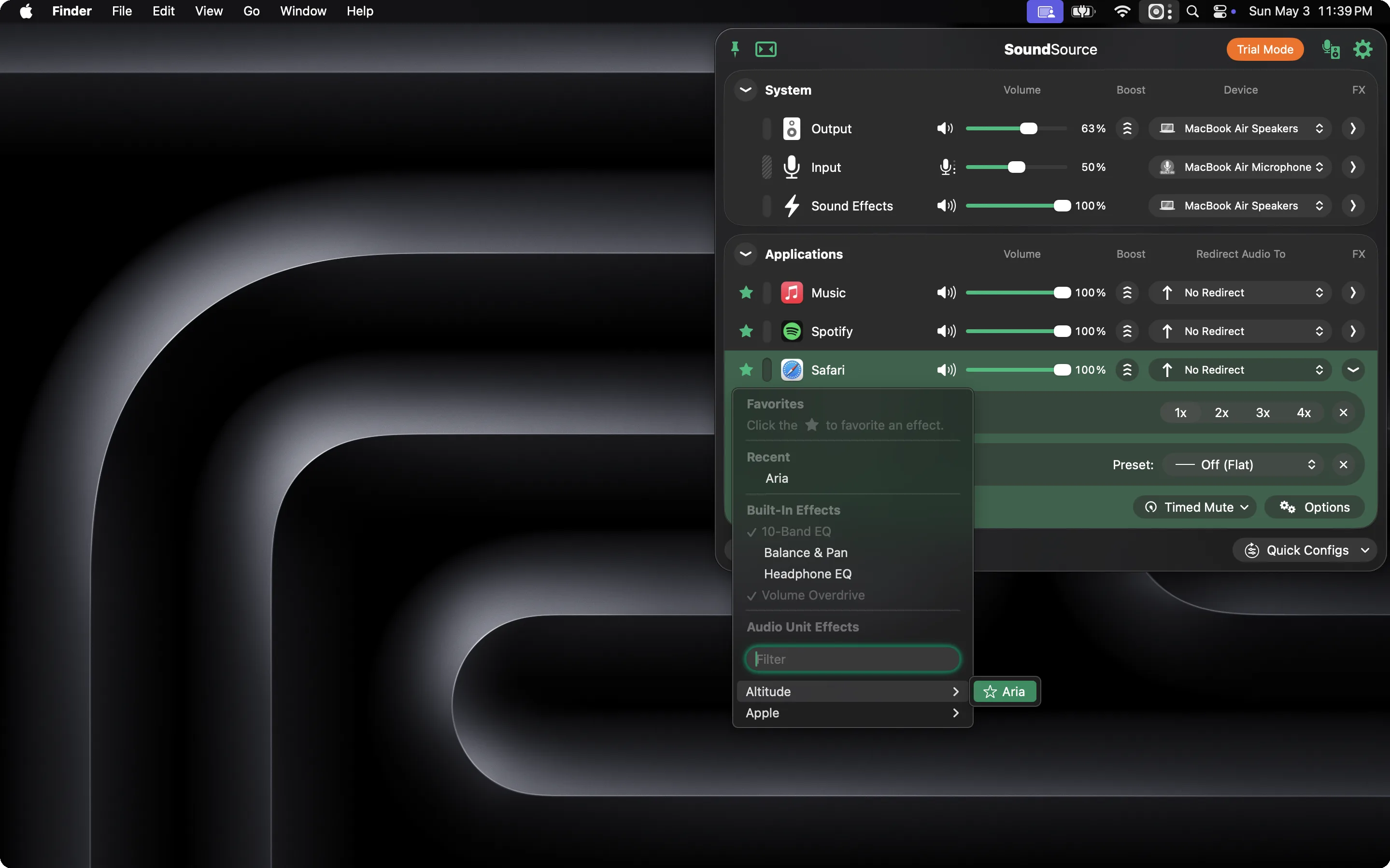The width and height of the screenshot is (1390, 868).
Task: Click the Spotify app icon
Action: coord(792,331)
